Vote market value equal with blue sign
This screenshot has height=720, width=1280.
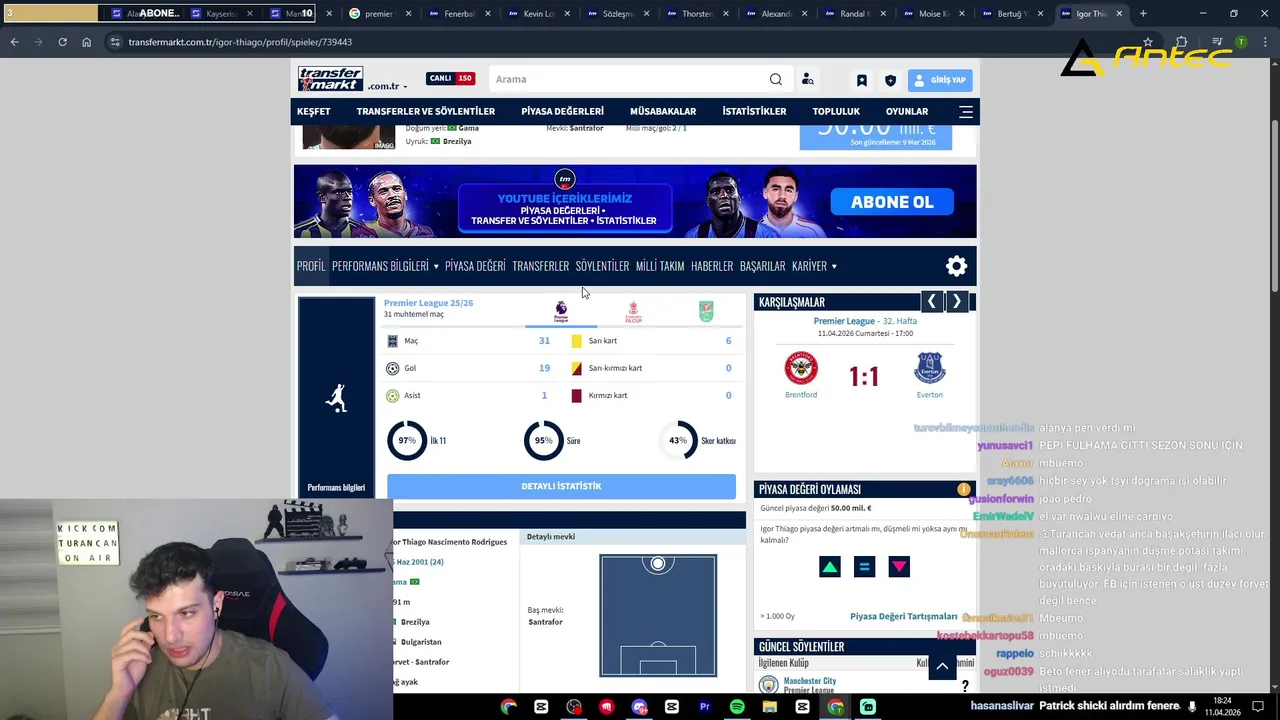pyautogui.click(x=864, y=567)
